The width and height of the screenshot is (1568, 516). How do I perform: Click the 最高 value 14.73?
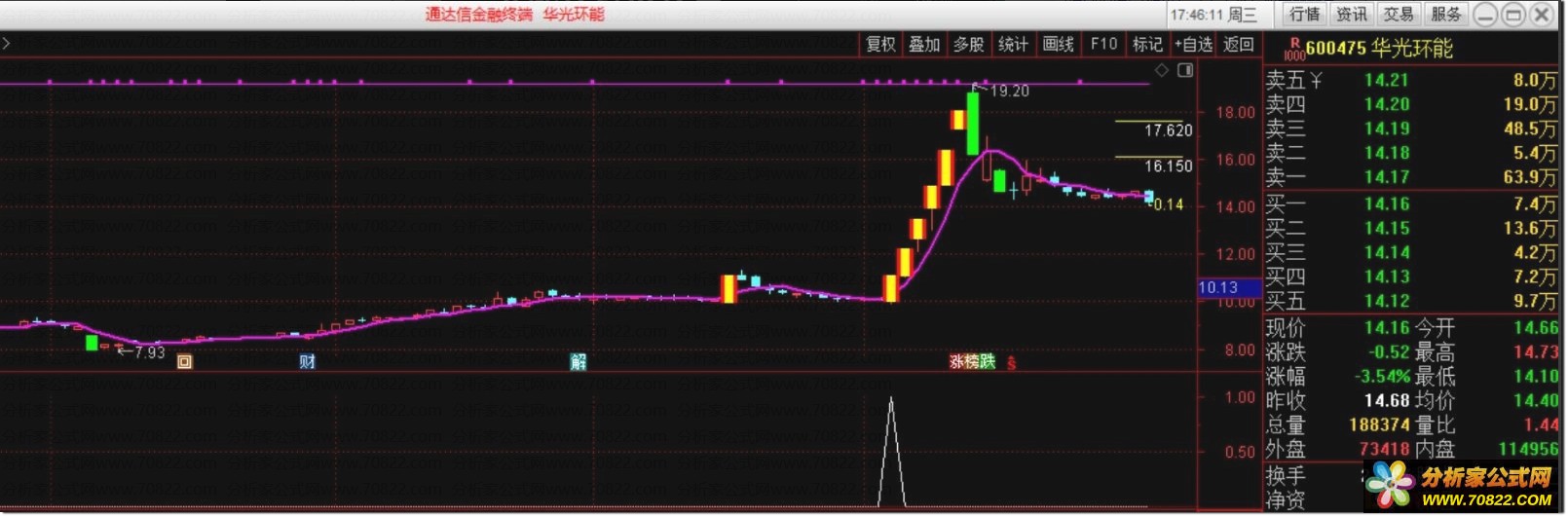click(x=1536, y=352)
